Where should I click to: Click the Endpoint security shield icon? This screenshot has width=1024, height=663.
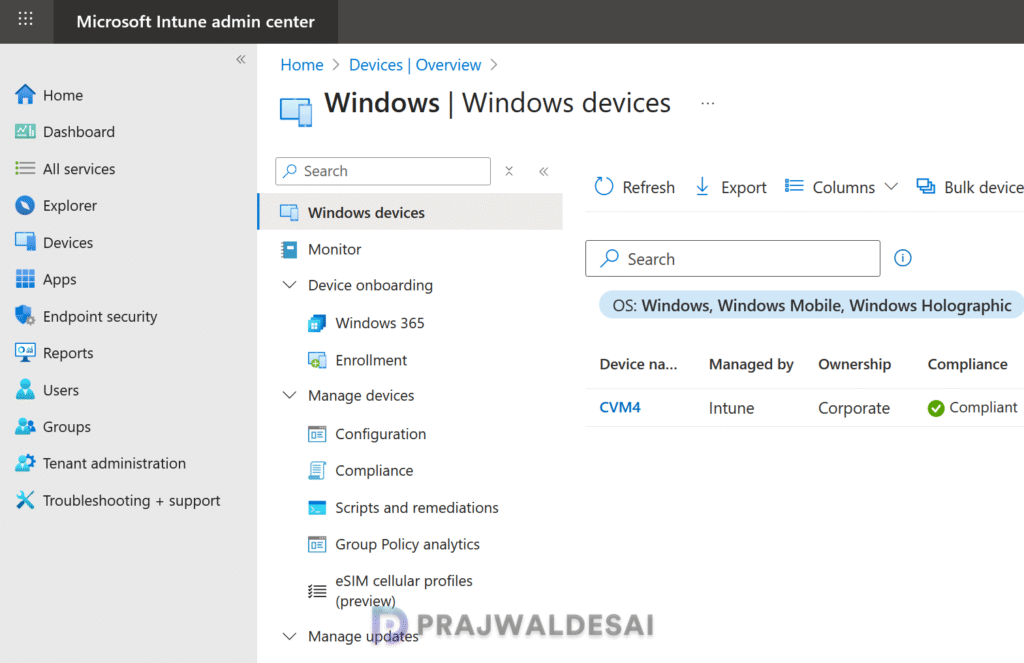pyautogui.click(x=25, y=315)
